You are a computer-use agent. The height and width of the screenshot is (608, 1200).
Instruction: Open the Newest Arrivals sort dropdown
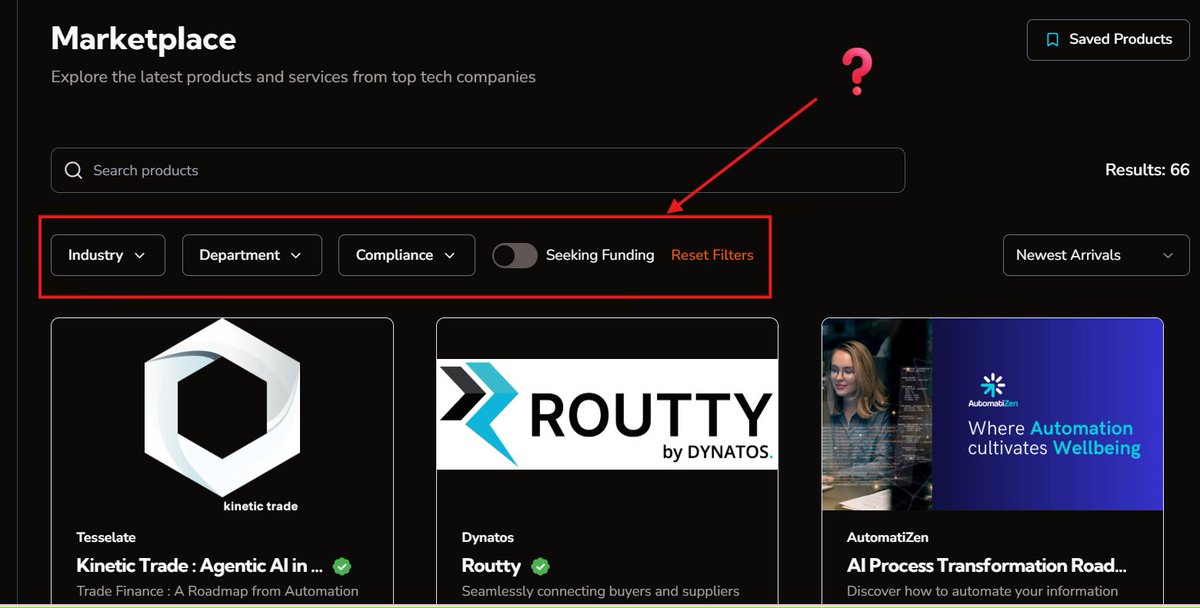[1095, 255]
